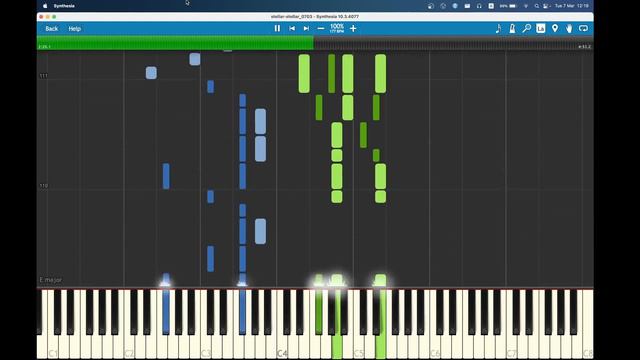The width and height of the screenshot is (640, 360).
Task: Pause the song playback
Action: point(277,29)
